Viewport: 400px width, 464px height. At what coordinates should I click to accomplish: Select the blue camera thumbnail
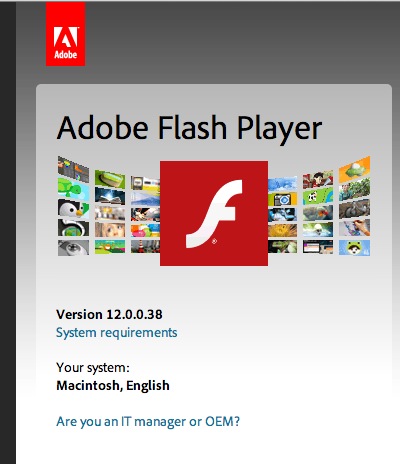tap(282, 199)
